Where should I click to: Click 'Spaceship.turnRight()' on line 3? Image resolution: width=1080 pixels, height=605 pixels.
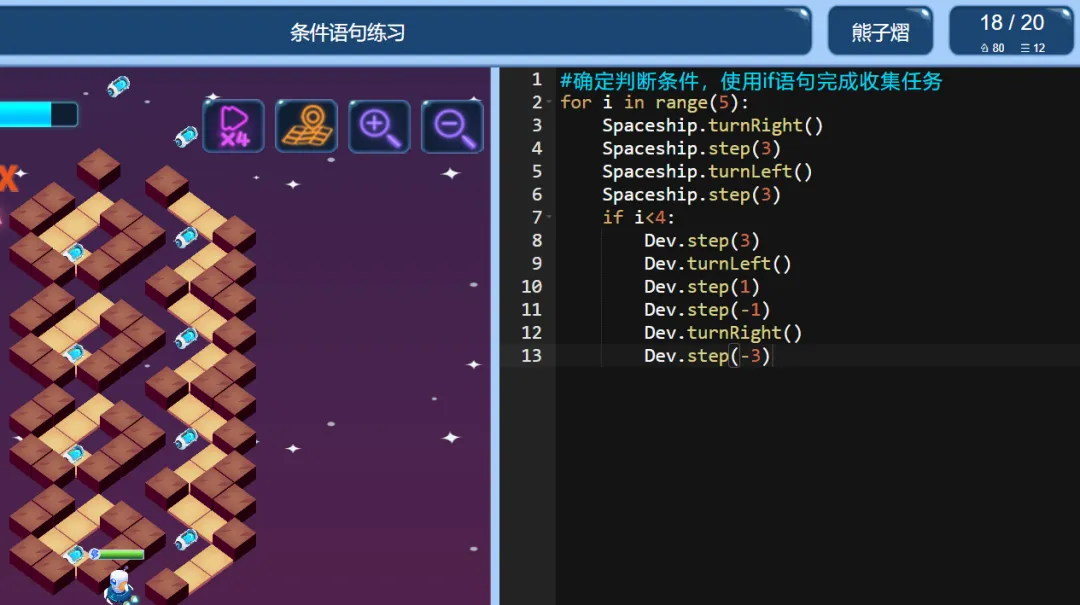[x=712, y=126]
